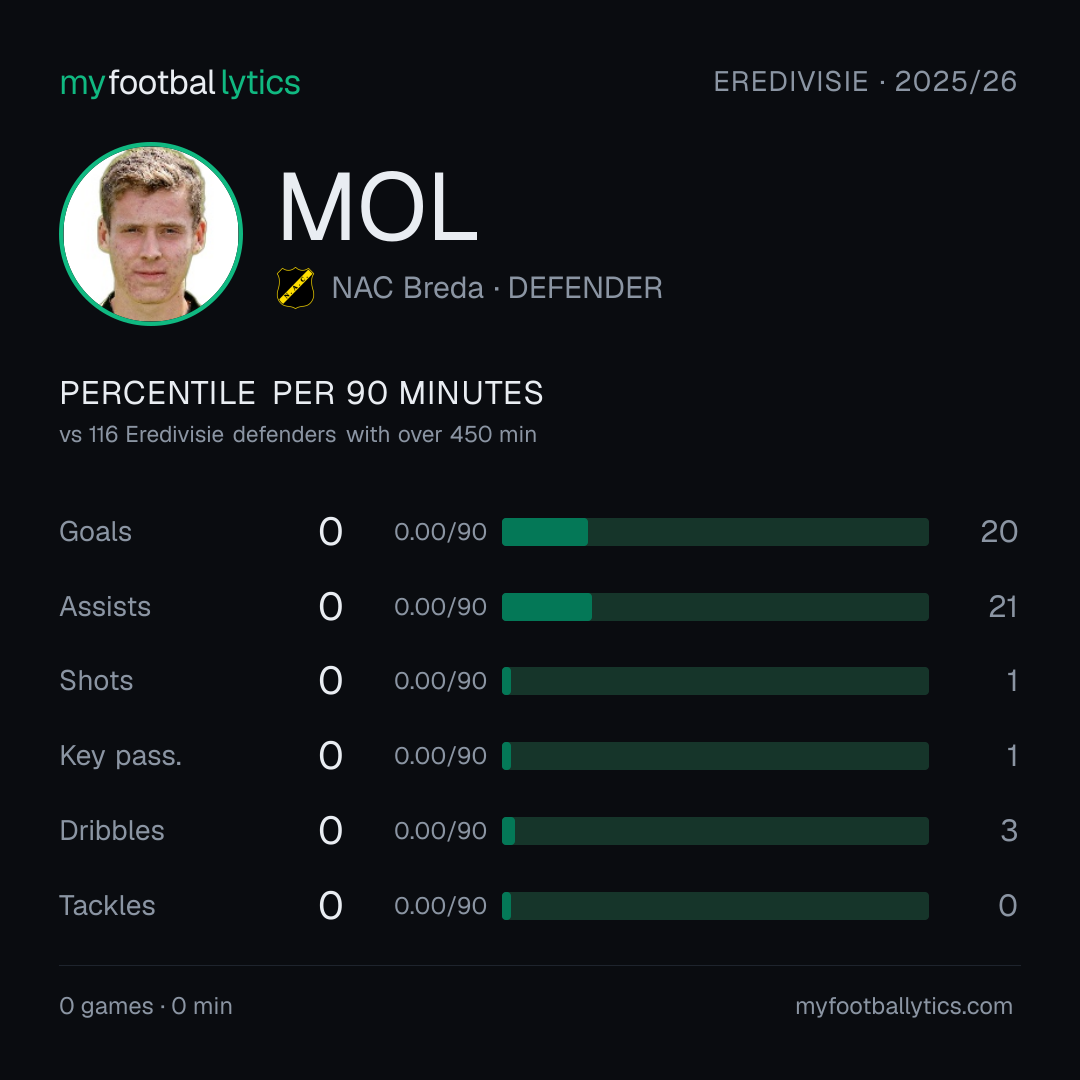This screenshot has width=1080, height=1080.
Task: Click the 0 games · 0 min footer text
Action: (146, 1006)
